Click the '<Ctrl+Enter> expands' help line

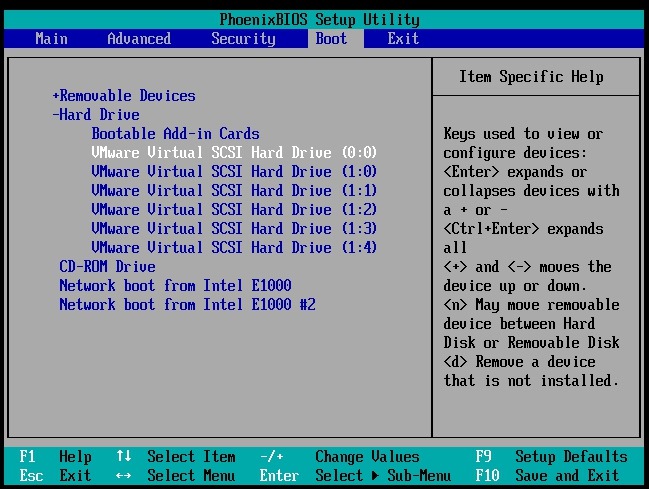523,229
